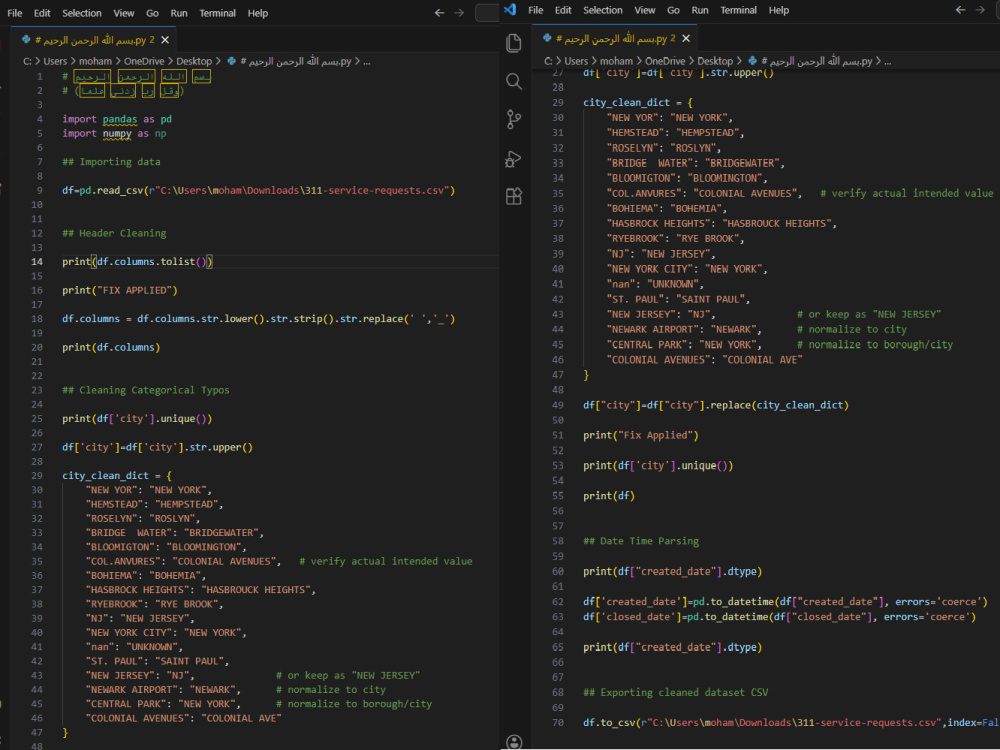This screenshot has height=750, width=1000.
Task: Click '## Header Cleaning' comment
Action: [x=114, y=233]
